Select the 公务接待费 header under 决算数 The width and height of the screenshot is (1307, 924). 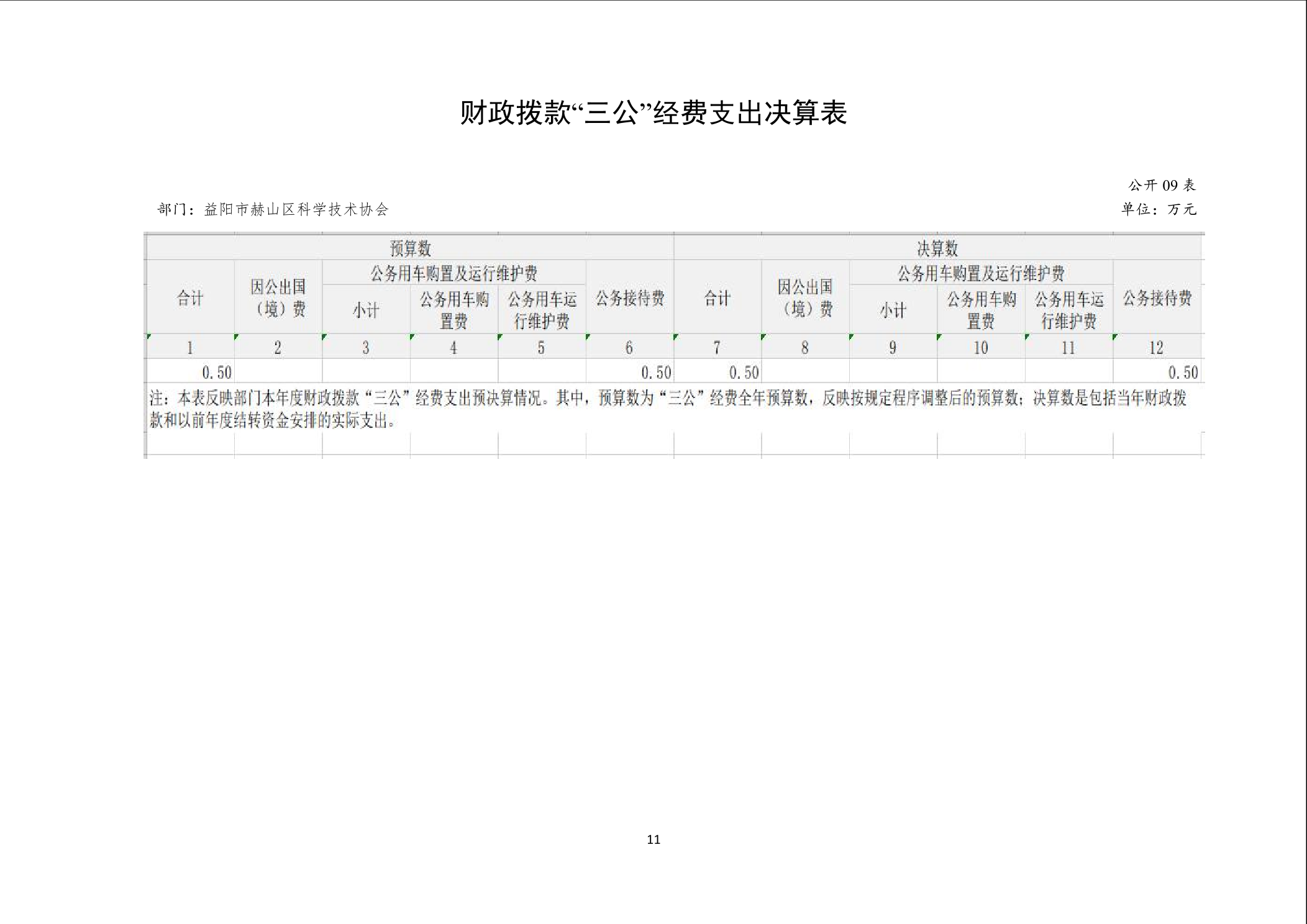tap(1157, 298)
